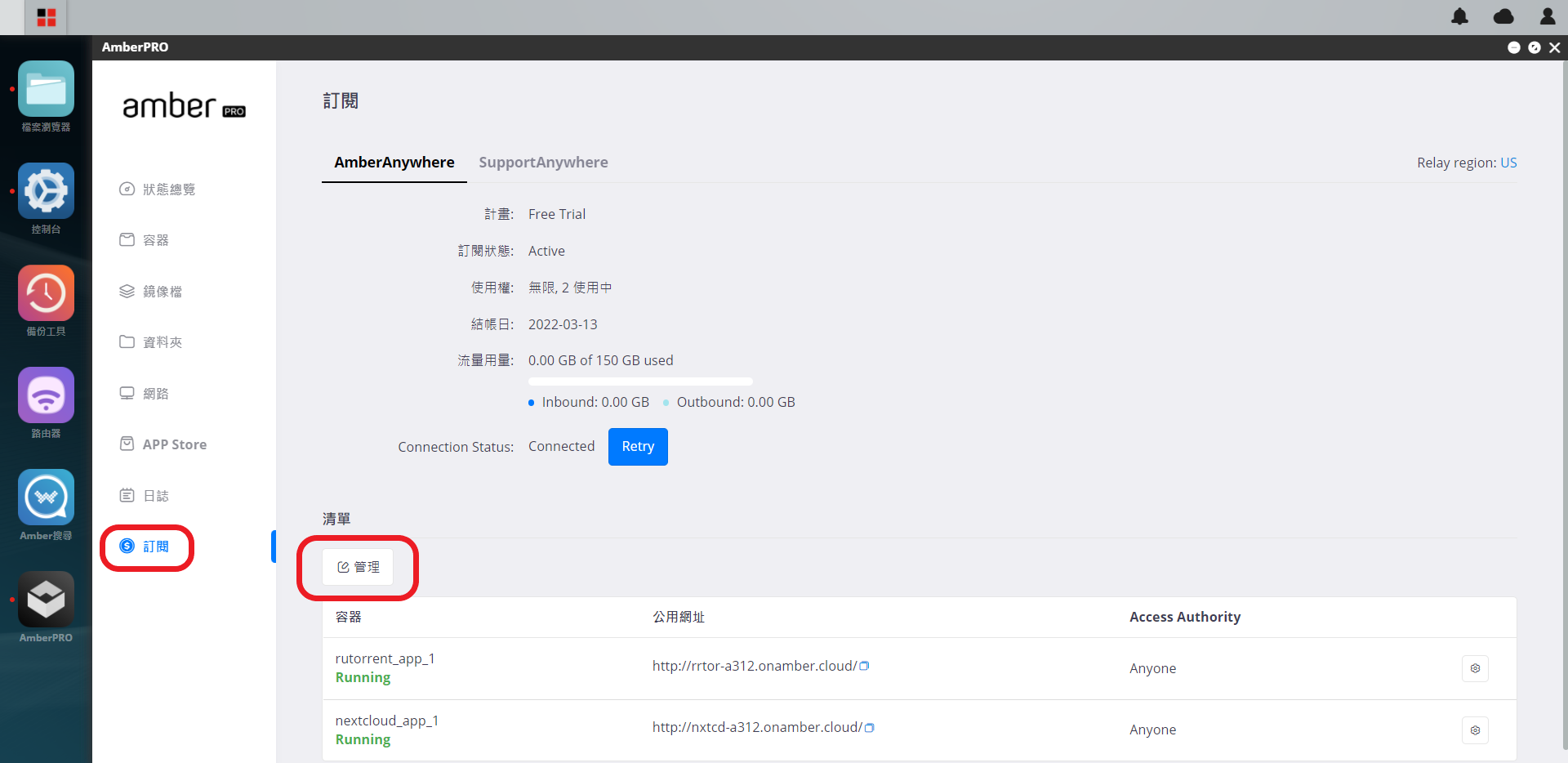Copy the nxtcd-a312 public URL icon
1568x763 pixels.
(870, 728)
